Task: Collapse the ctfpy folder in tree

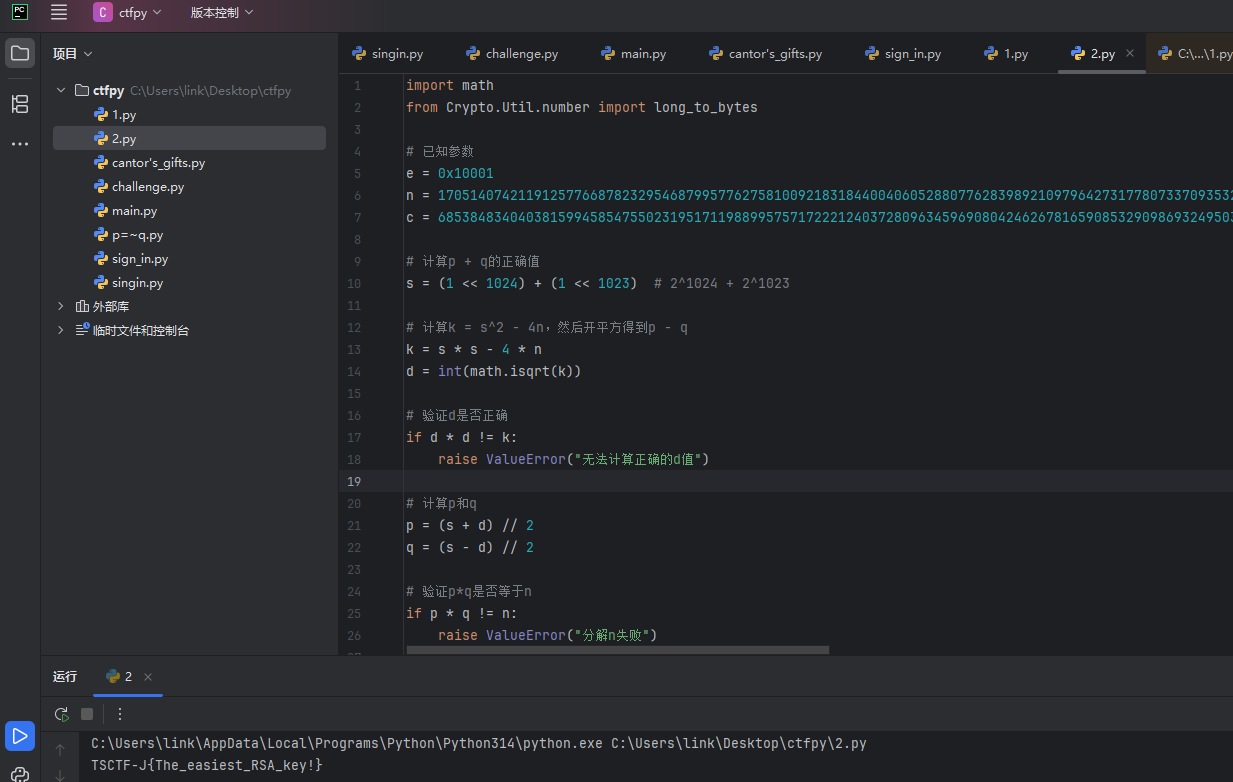Action: 61,90
